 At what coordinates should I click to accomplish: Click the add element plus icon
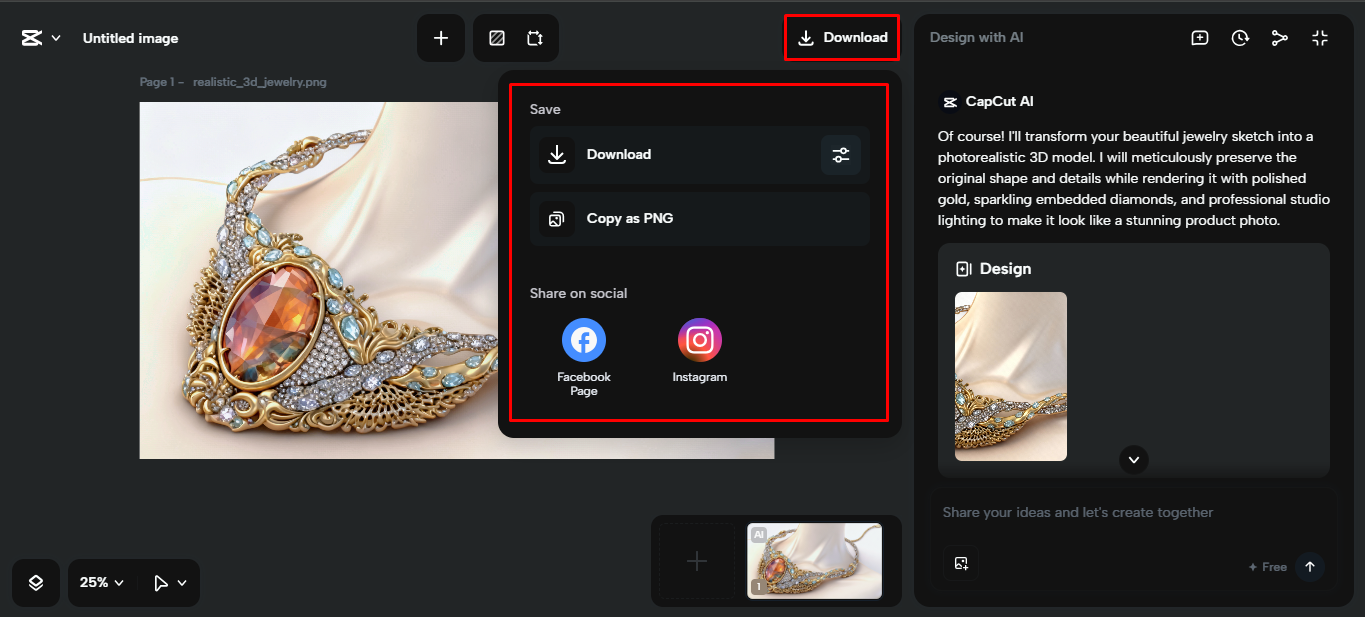[440, 37]
